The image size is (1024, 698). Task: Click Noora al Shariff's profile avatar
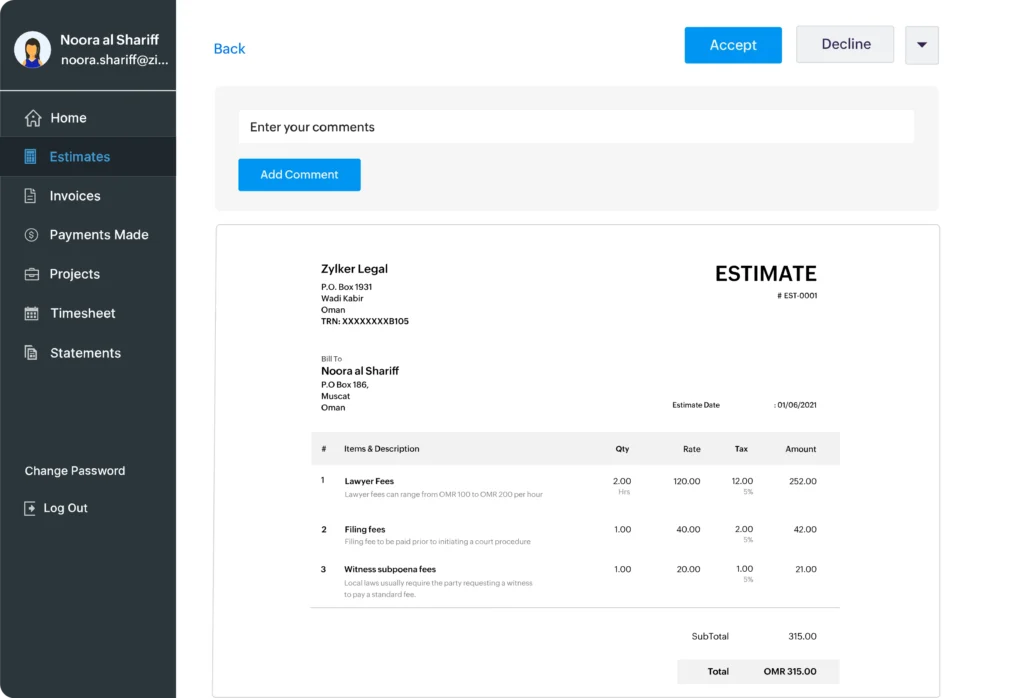click(33, 49)
